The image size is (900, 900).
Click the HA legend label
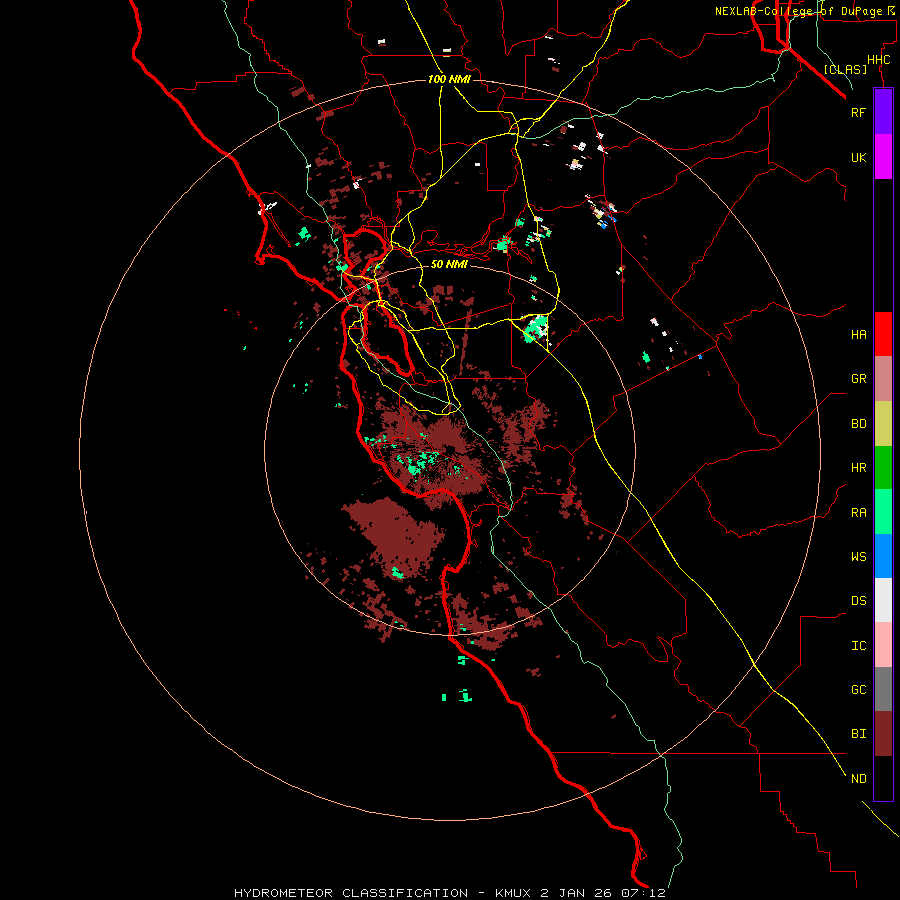(x=858, y=335)
